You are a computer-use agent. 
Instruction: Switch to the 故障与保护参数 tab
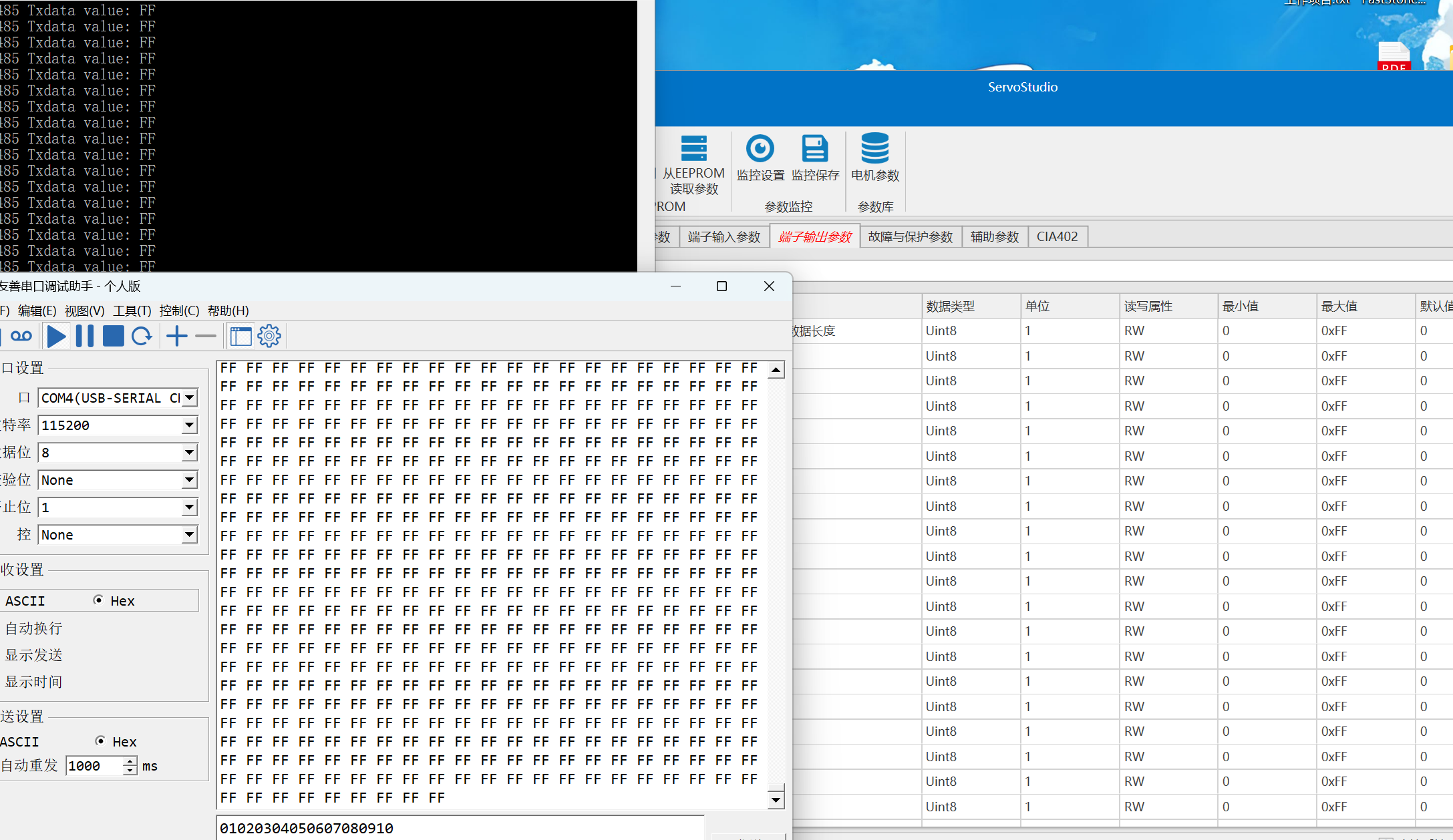(x=910, y=237)
